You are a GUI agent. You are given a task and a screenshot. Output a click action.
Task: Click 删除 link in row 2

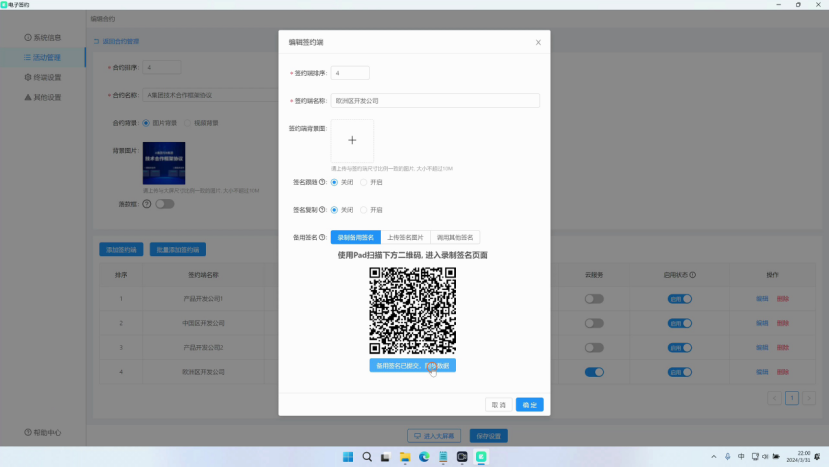pos(782,323)
